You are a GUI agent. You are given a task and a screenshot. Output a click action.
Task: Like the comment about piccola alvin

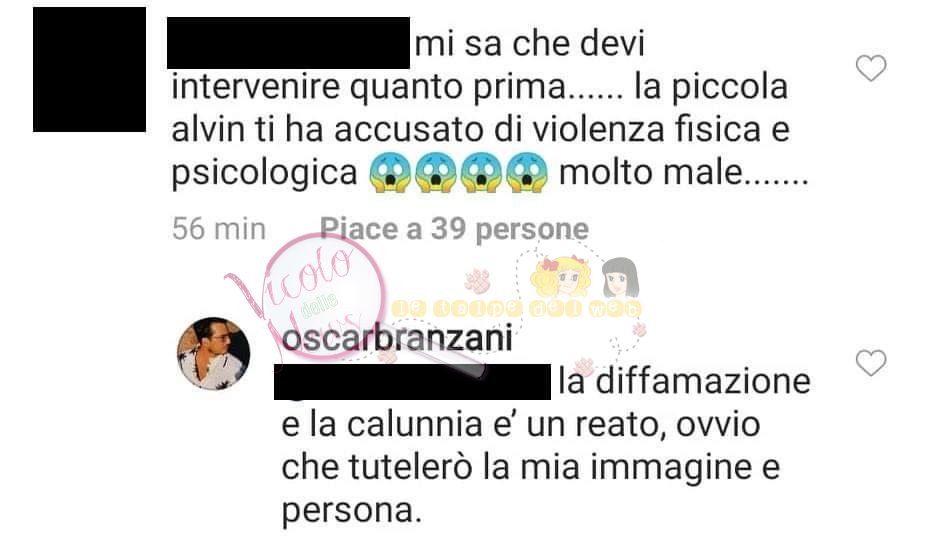(x=871, y=67)
